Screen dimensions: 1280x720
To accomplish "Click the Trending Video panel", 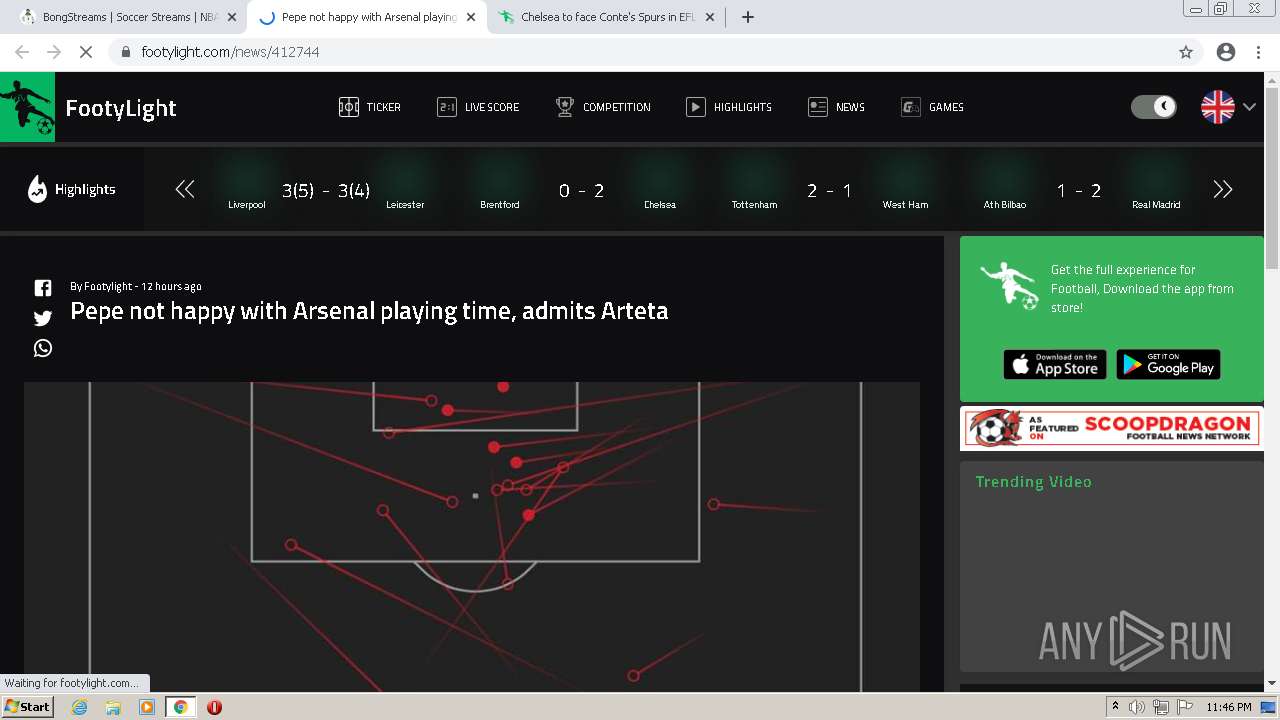I will click(1111, 566).
